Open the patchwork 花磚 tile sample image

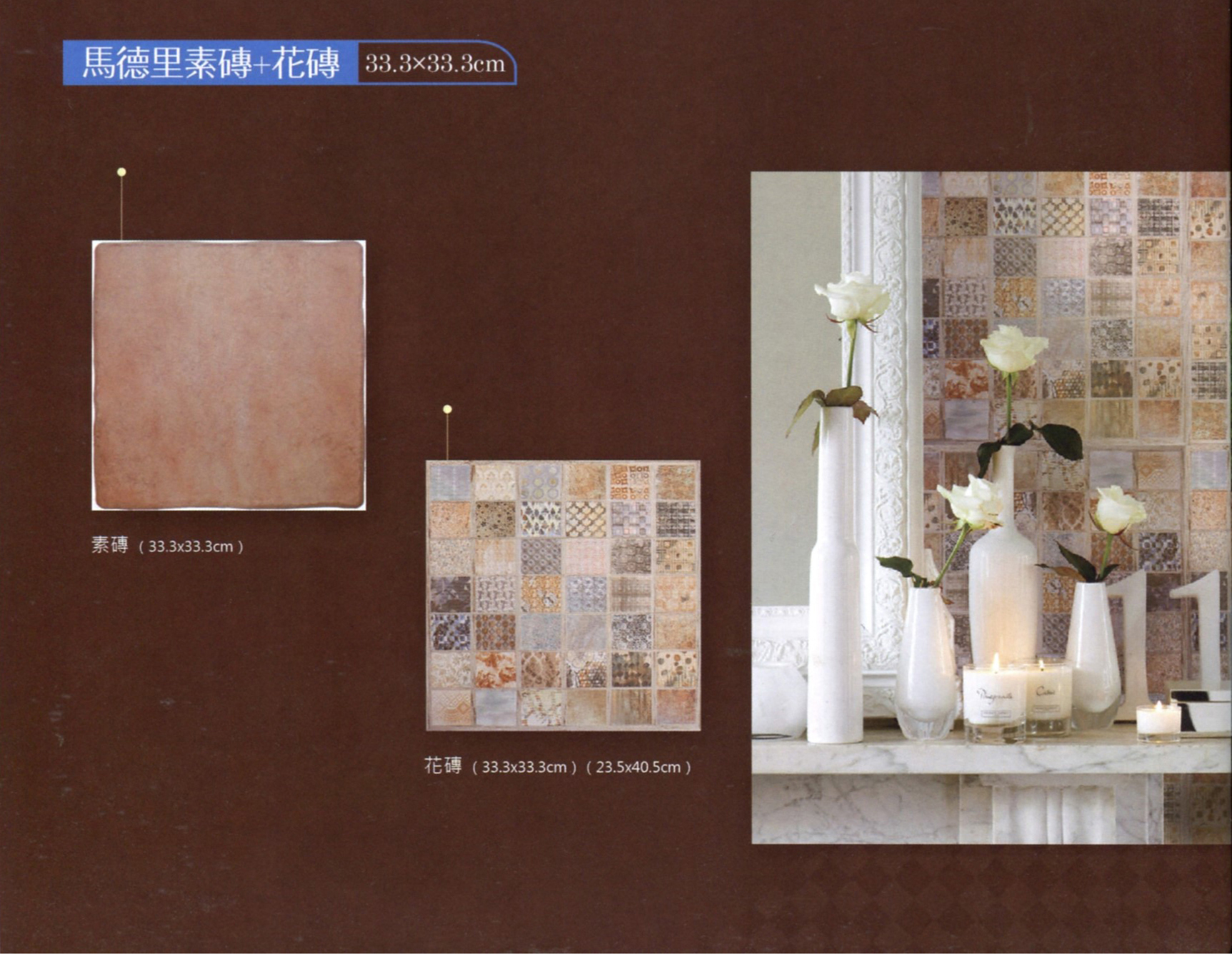coord(563,595)
